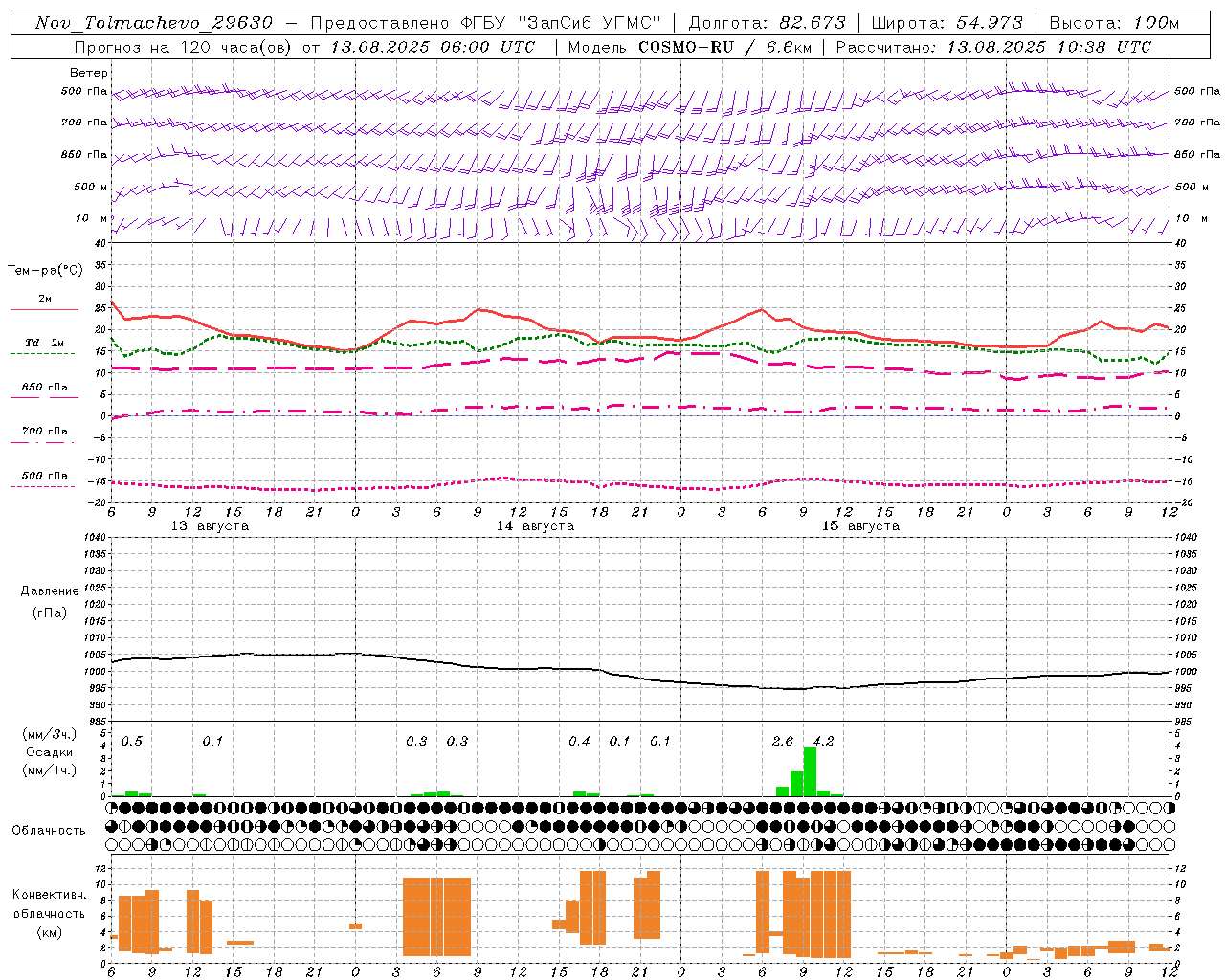Click the temperature panel label Тем-ра(°C)
Viewport: 1225px width, 980px height.
click(x=45, y=271)
